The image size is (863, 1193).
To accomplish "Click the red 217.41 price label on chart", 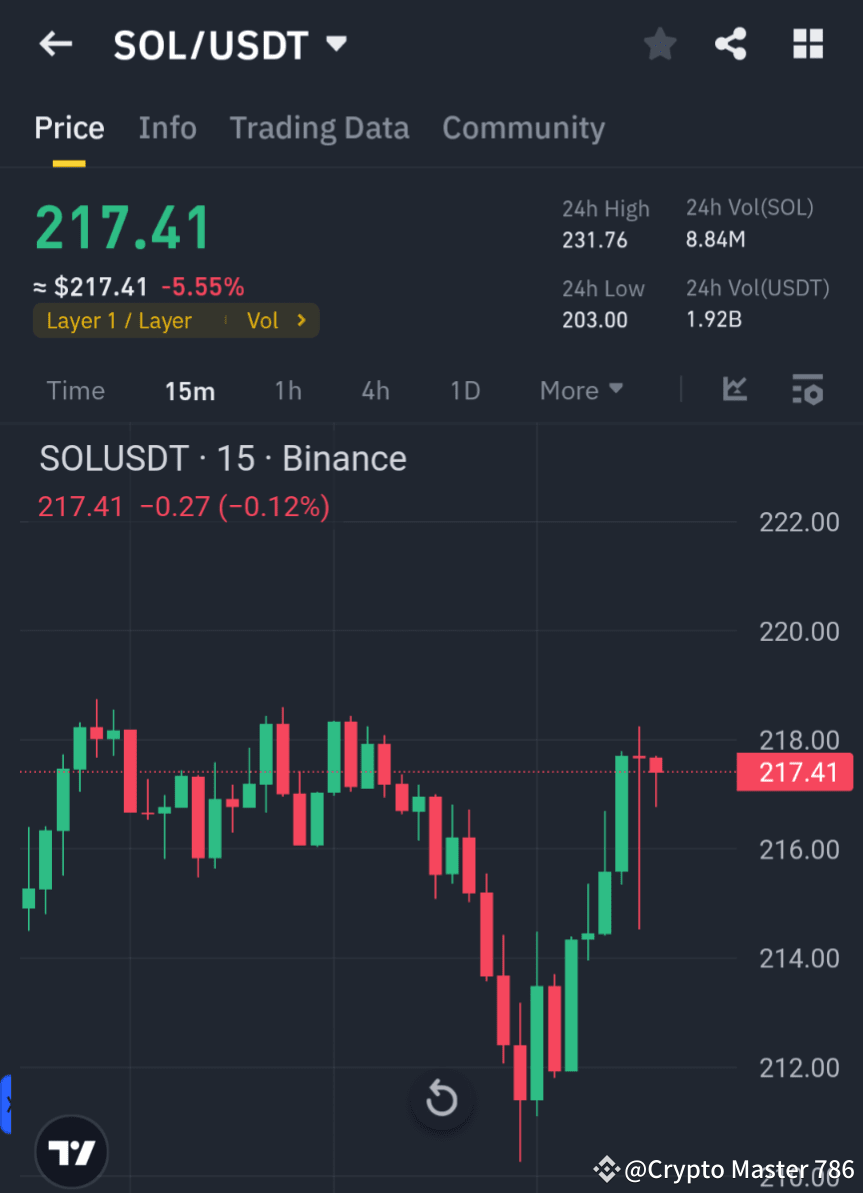I will [794, 772].
